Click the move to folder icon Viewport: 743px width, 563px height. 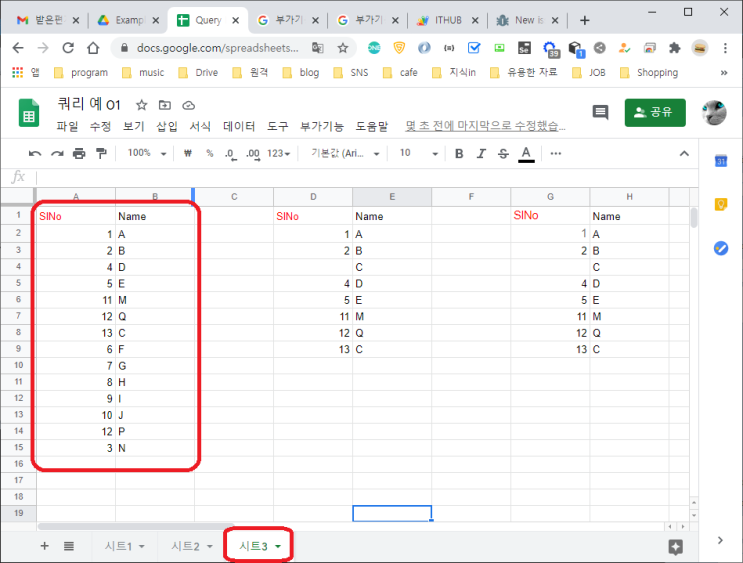point(165,105)
